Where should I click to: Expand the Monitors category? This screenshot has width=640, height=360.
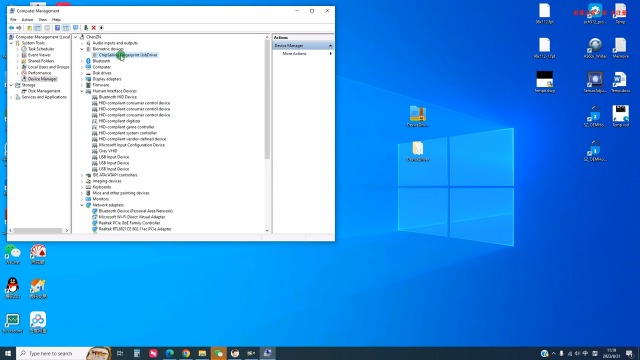click(82, 199)
